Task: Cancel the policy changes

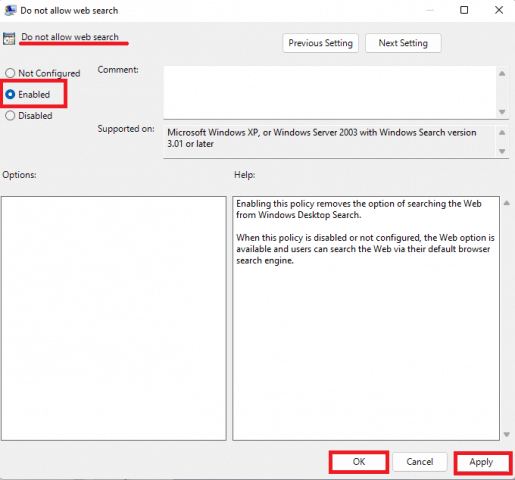Action: click(x=420, y=462)
